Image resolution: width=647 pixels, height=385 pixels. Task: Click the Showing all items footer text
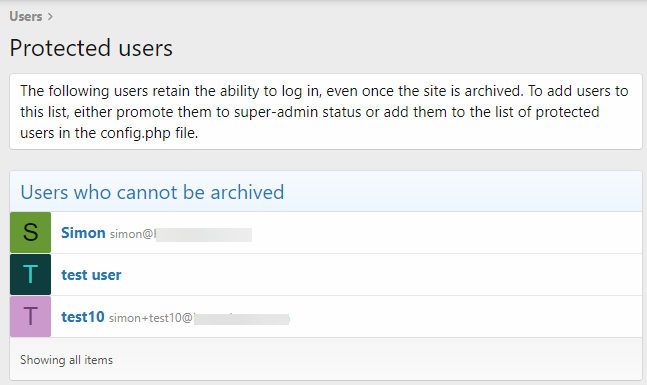[66, 360]
